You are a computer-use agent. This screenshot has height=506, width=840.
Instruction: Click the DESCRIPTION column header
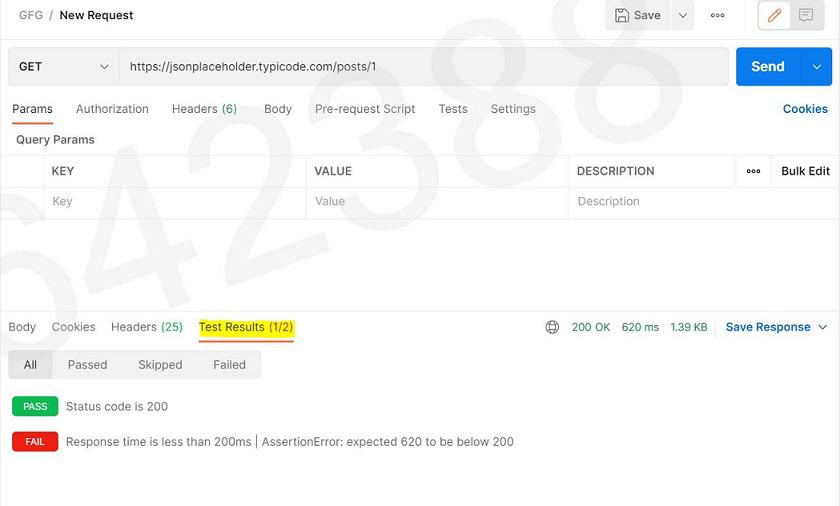click(616, 171)
